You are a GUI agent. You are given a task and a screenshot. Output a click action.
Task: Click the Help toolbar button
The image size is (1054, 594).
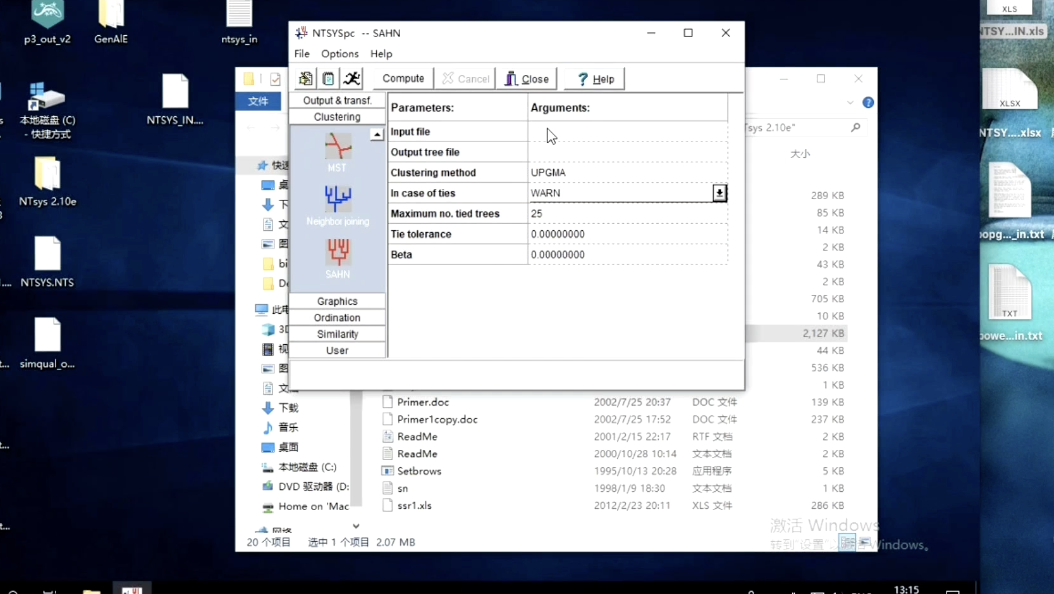point(594,79)
